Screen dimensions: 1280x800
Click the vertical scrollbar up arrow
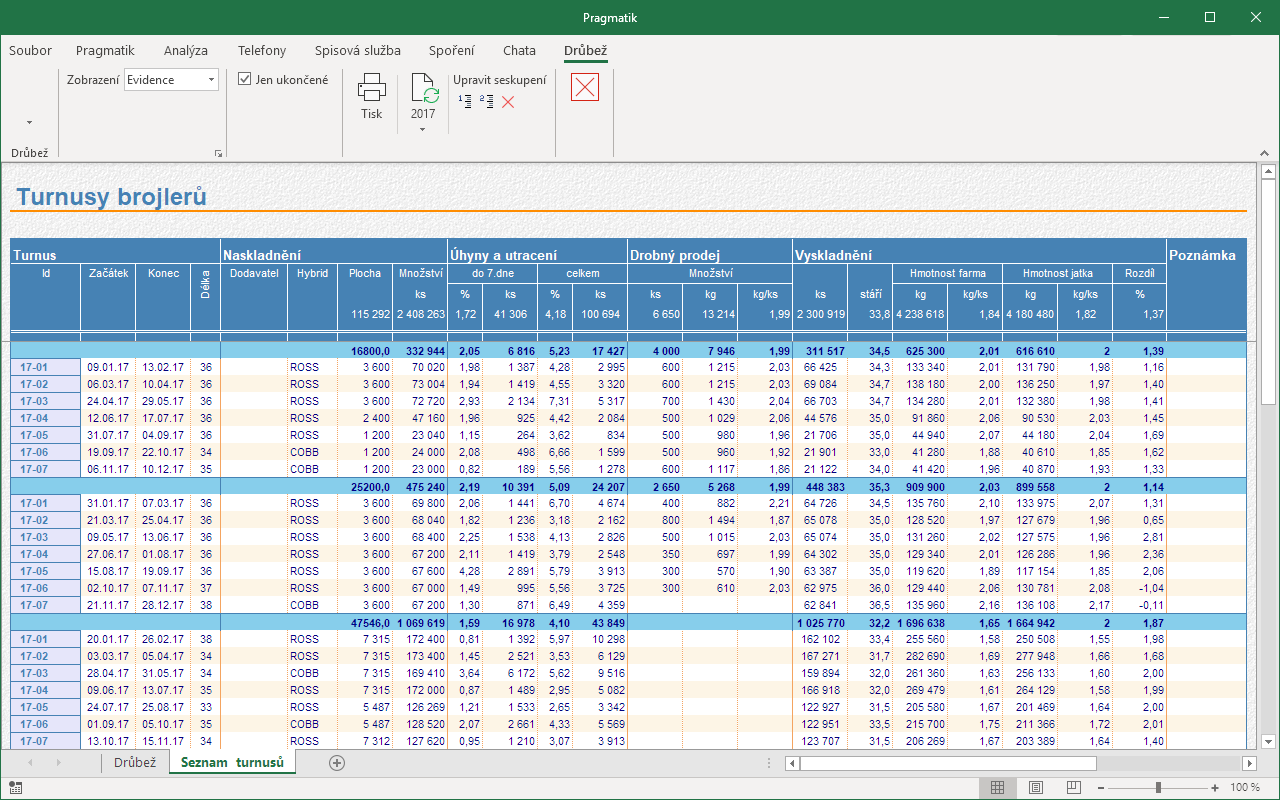tap(1268, 171)
